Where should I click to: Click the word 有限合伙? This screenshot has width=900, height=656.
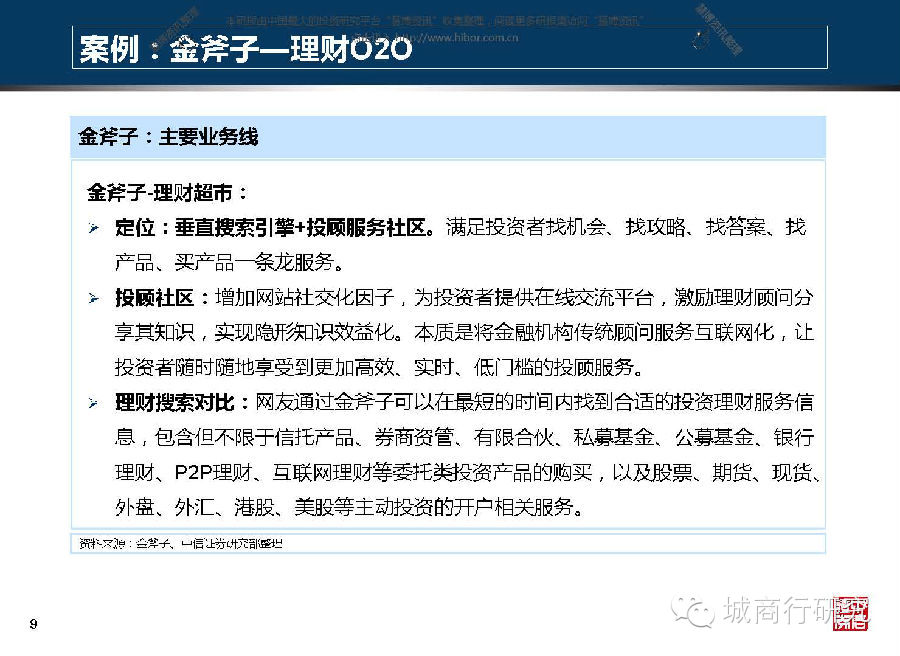click(514, 437)
